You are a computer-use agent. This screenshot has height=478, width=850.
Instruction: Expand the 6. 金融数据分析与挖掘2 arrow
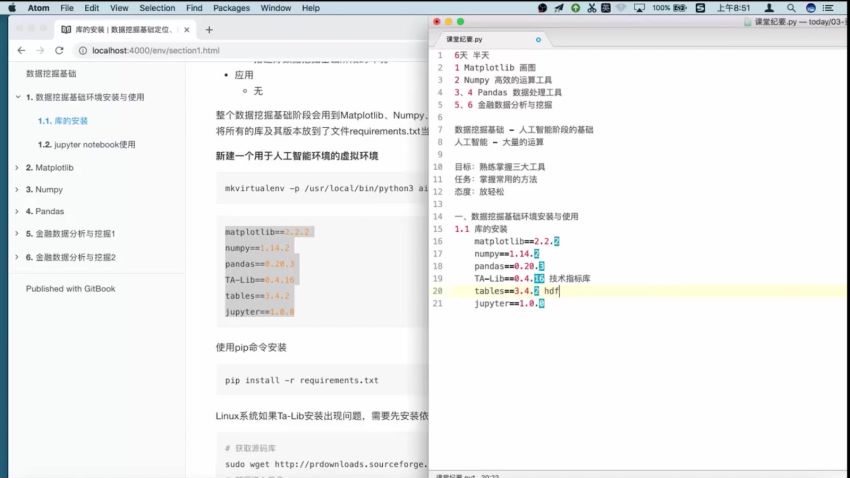pos(17,257)
